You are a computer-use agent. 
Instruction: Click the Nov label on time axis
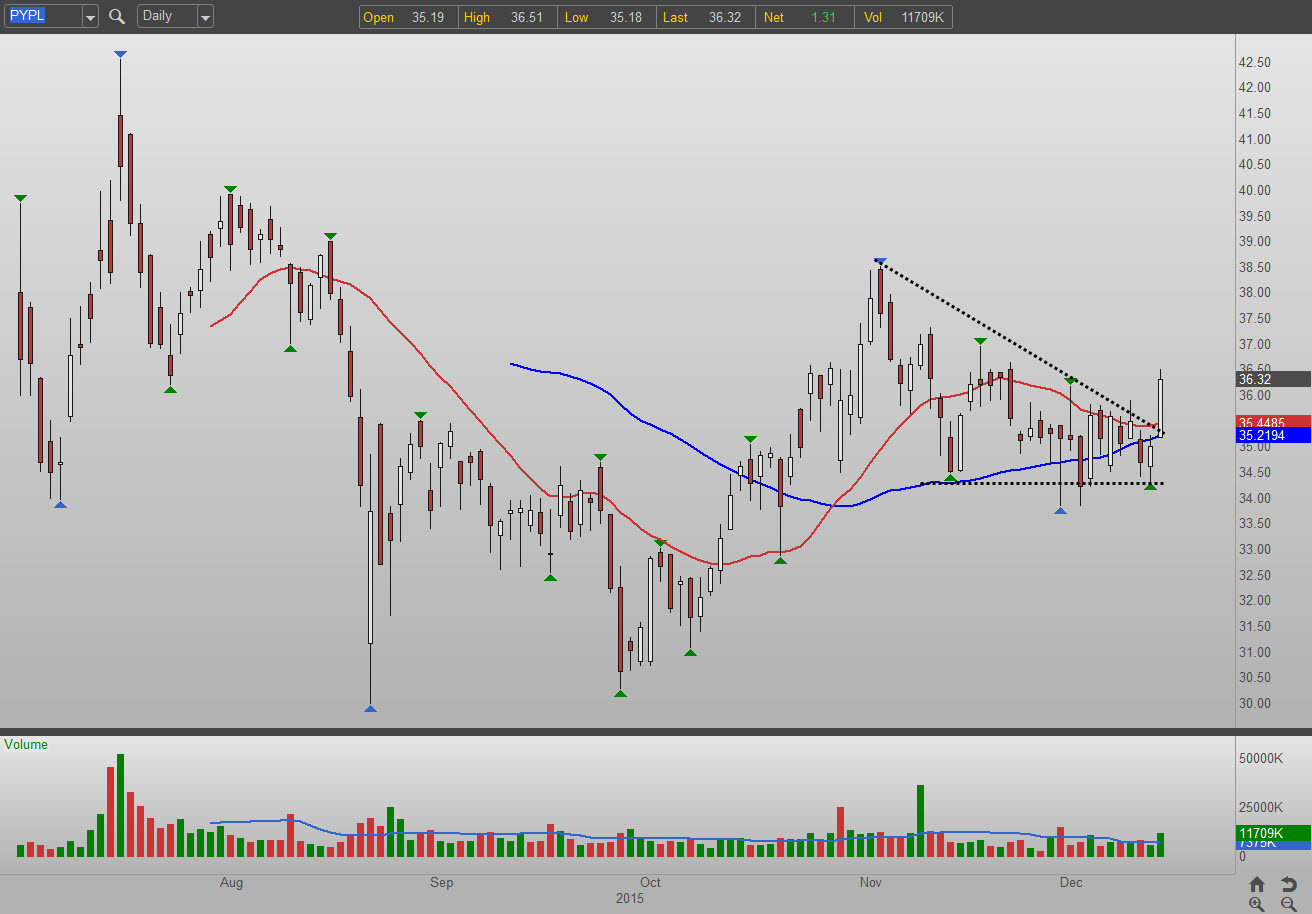(871, 883)
